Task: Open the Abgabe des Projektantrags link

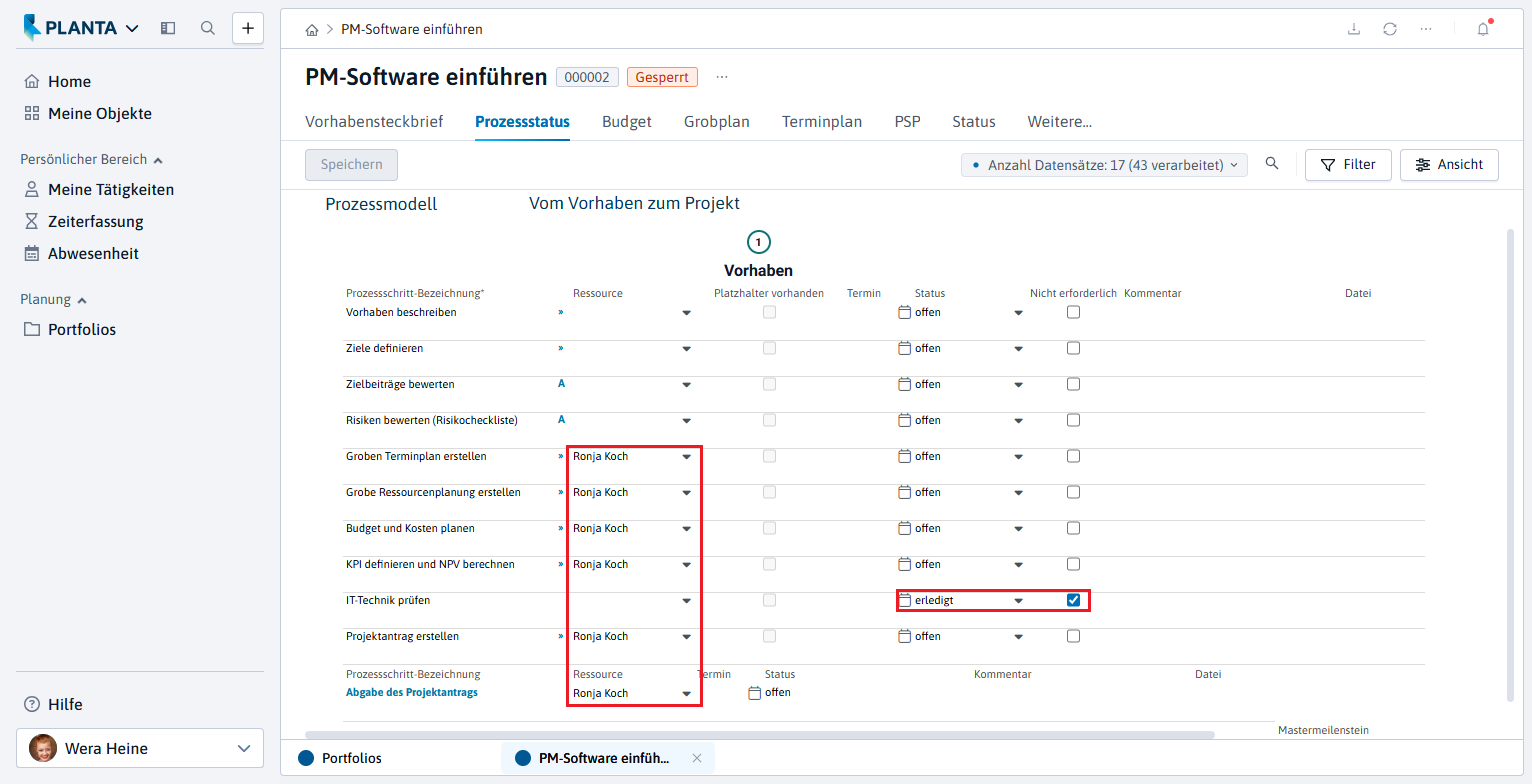Action: [412, 692]
